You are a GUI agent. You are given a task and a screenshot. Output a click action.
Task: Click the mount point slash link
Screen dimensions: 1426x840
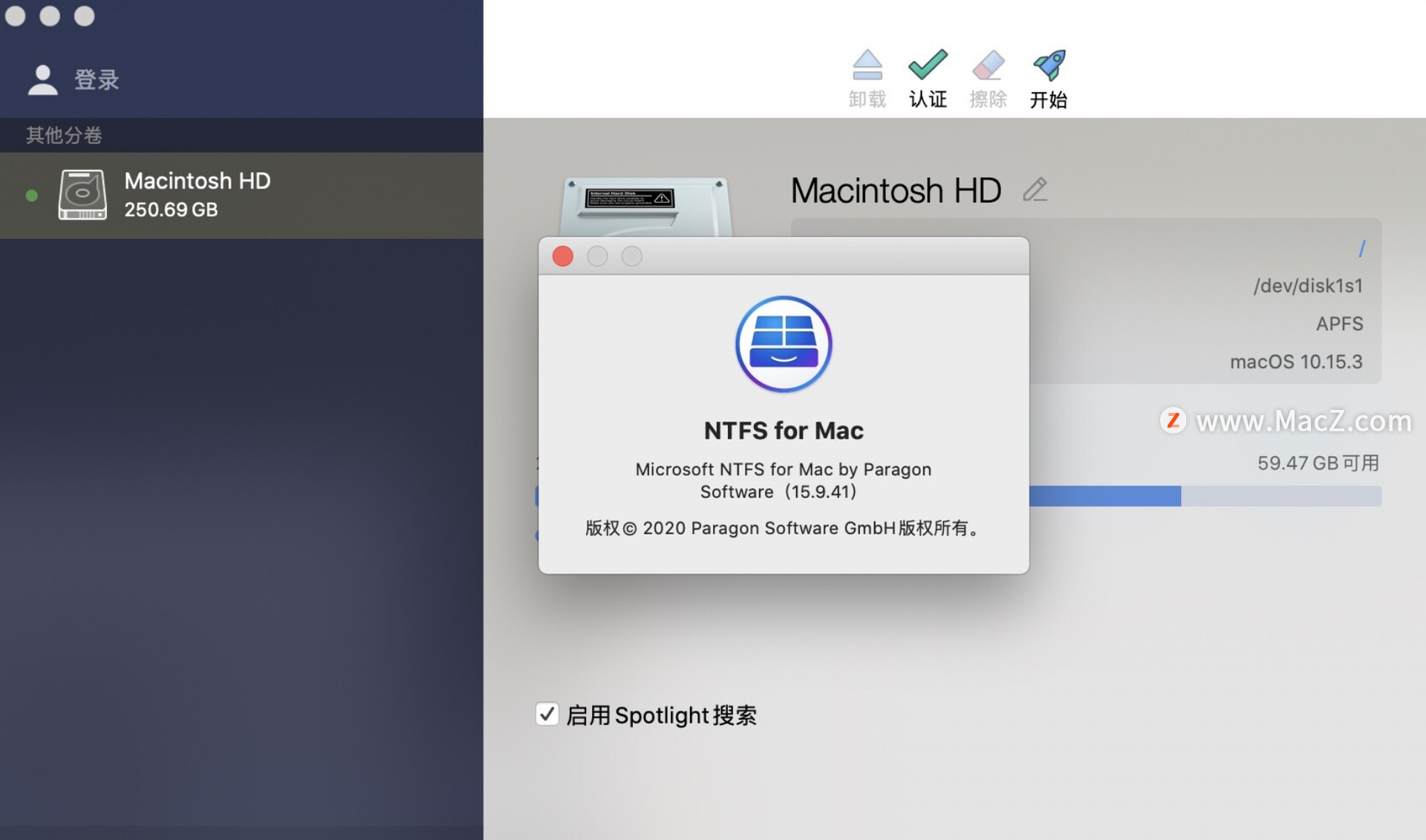click(x=1361, y=249)
